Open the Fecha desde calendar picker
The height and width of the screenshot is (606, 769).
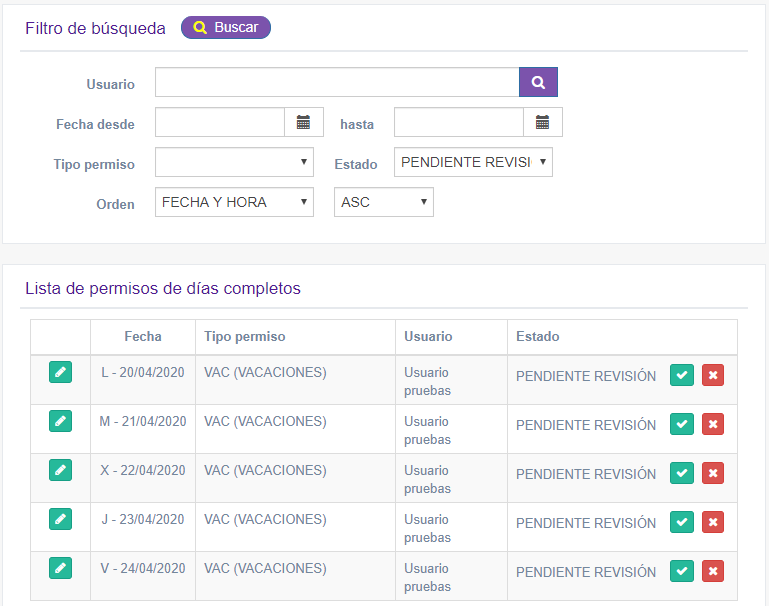coord(304,122)
